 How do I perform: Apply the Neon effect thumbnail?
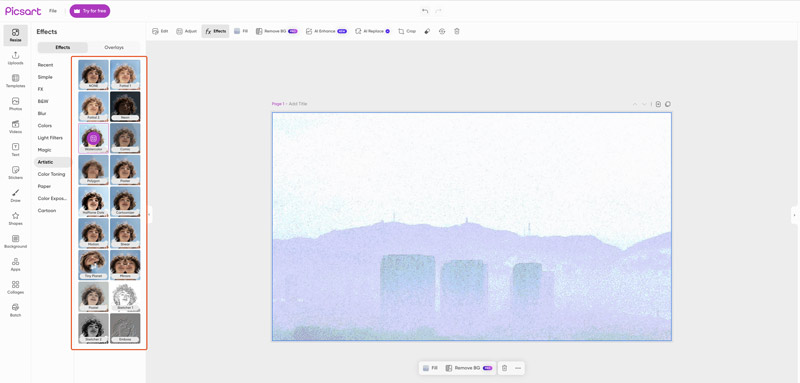125,106
